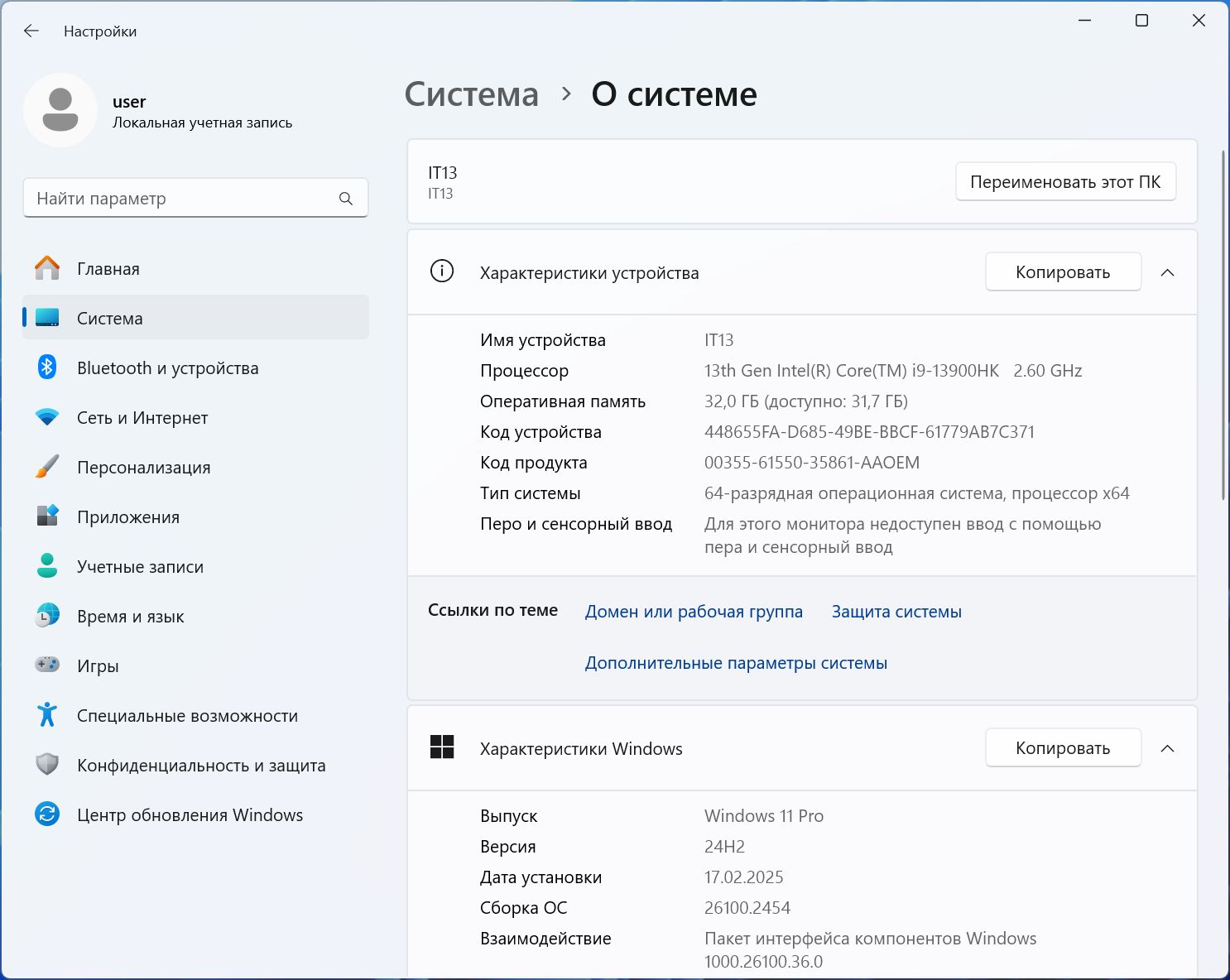Collapse the Характеристики устройства section

point(1167,272)
